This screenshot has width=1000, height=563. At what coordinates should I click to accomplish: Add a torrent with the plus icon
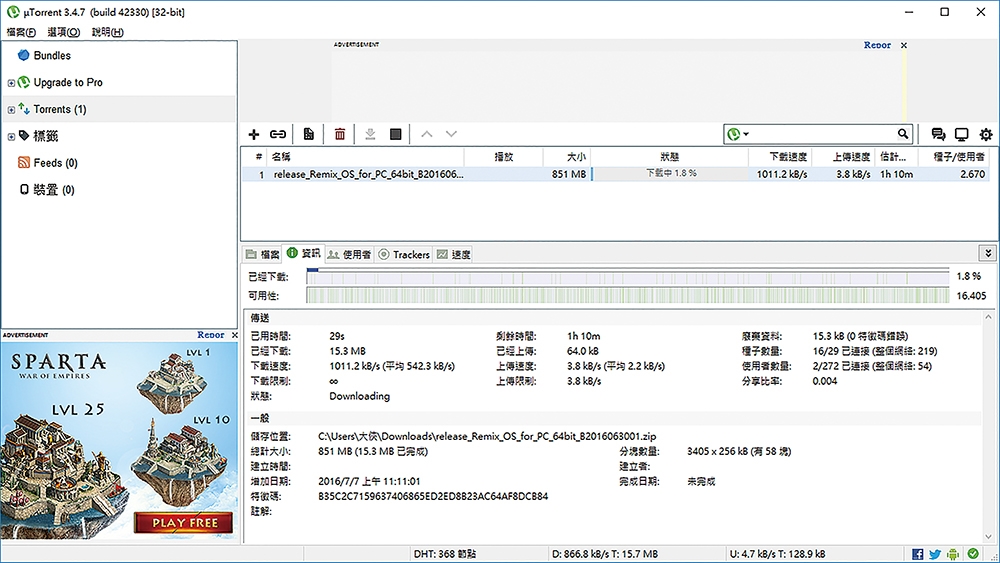(254, 135)
